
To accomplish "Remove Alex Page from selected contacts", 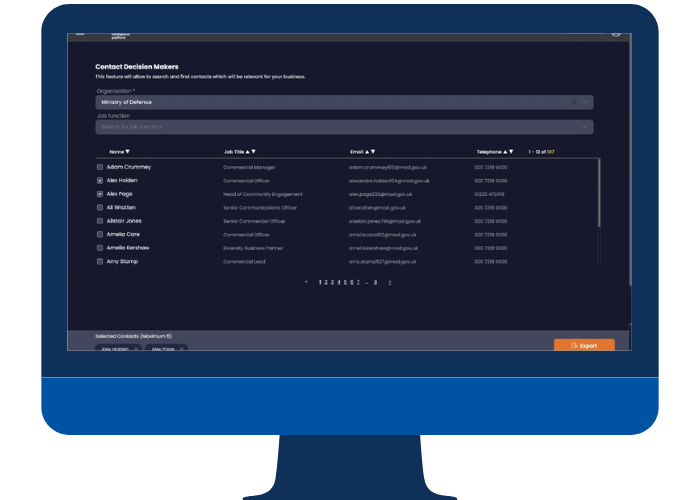I will 182,349.
